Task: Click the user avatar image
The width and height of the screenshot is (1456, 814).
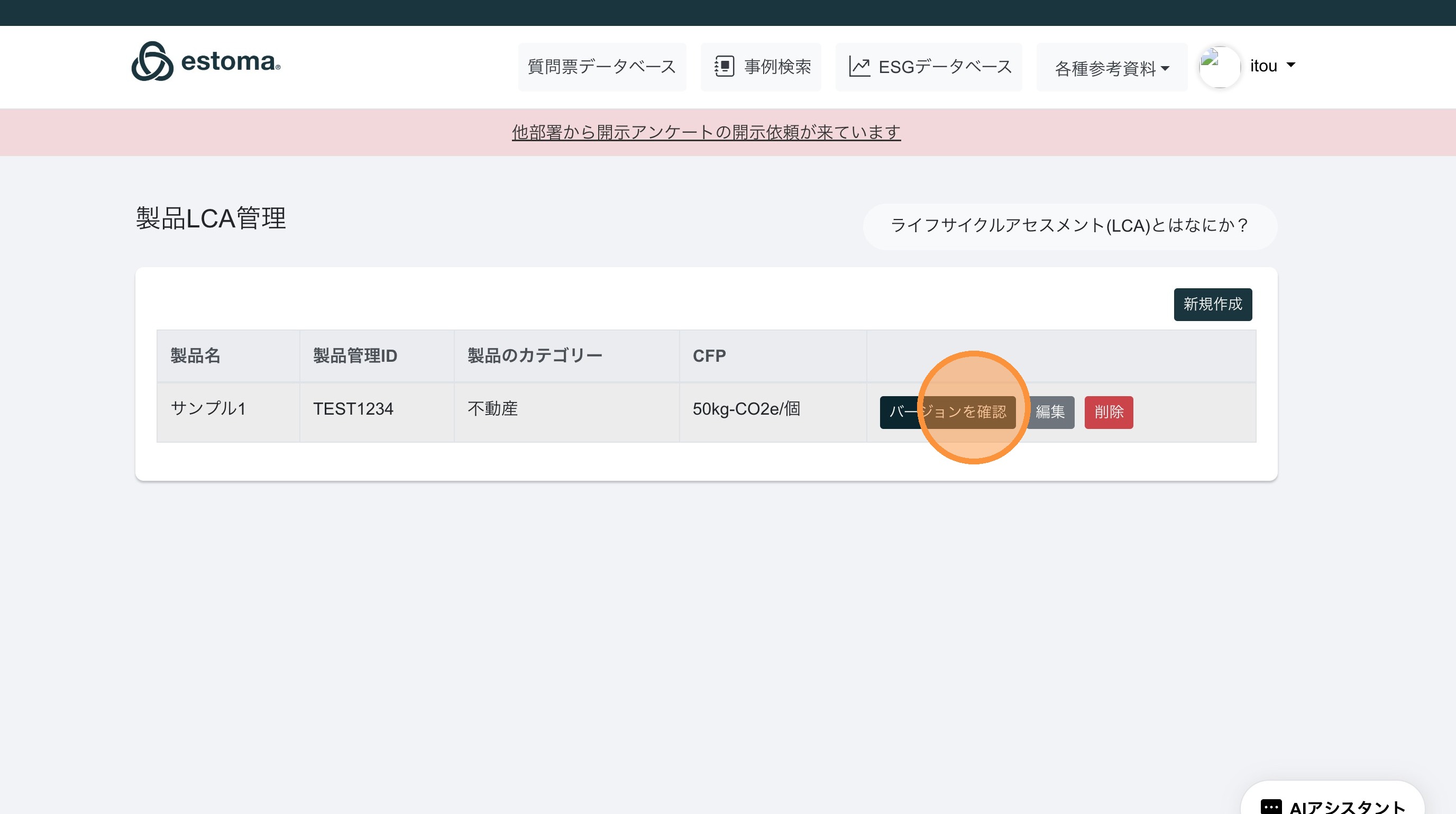Action: 1219,67
